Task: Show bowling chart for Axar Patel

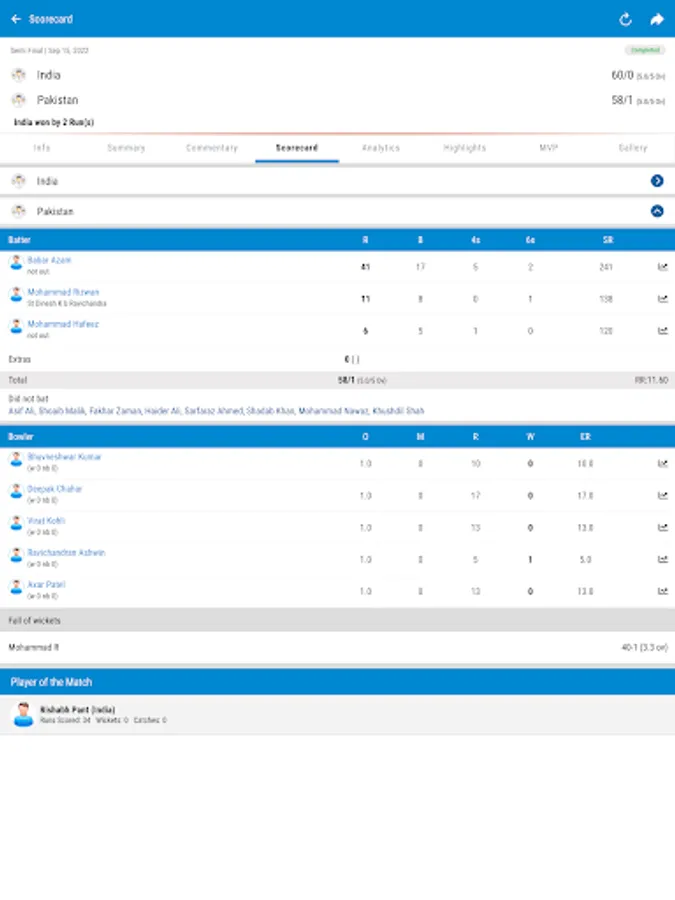Action: click(x=662, y=591)
